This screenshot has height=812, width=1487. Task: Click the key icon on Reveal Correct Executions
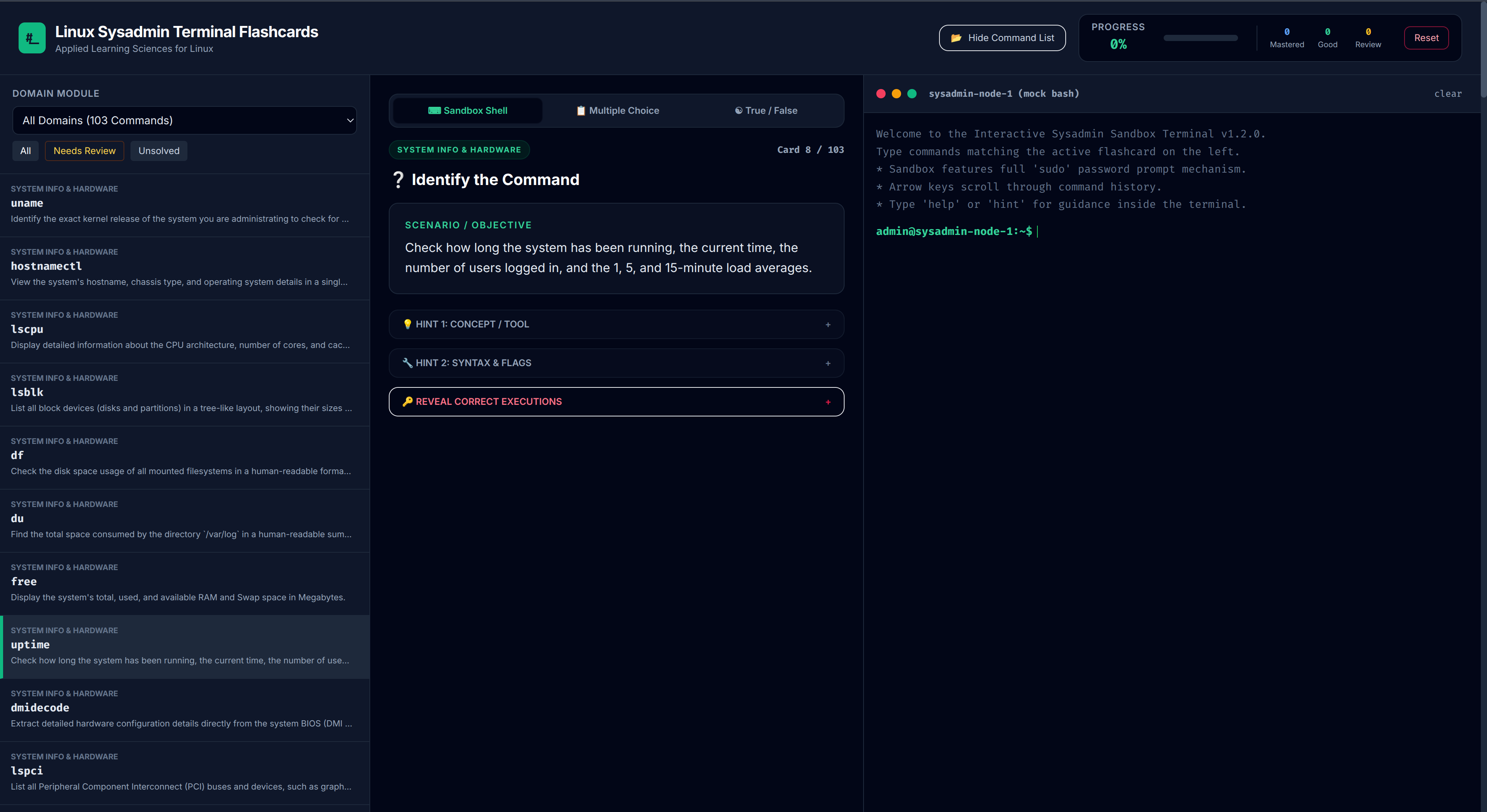(x=407, y=402)
